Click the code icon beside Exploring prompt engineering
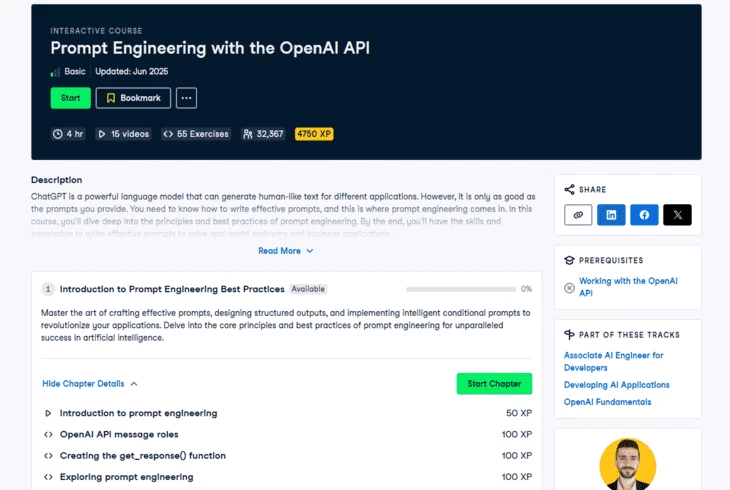730x490 pixels. pyautogui.click(x=48, y=477)
